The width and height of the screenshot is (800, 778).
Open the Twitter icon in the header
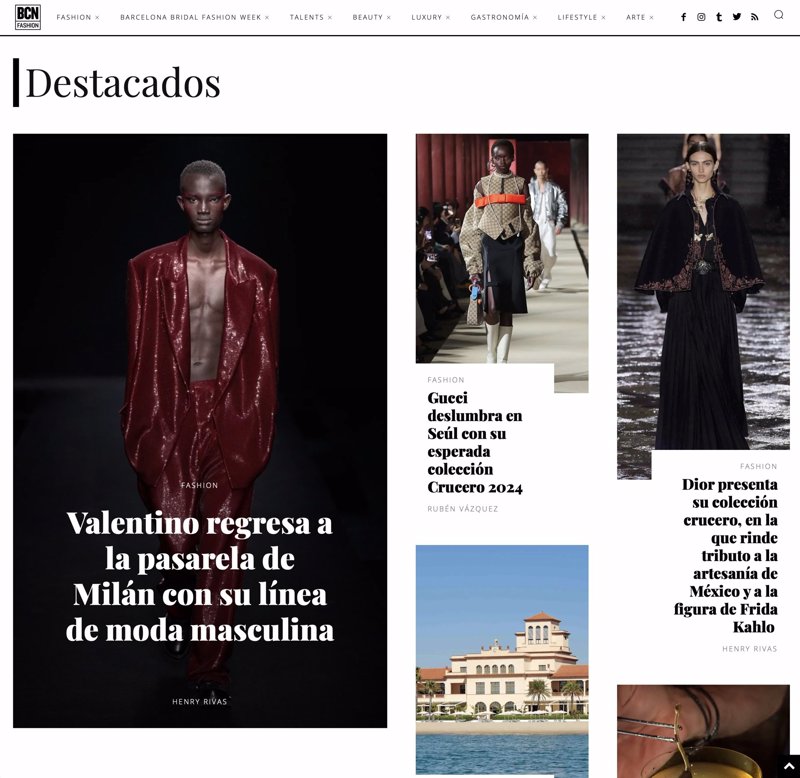[x=735, y=16]
